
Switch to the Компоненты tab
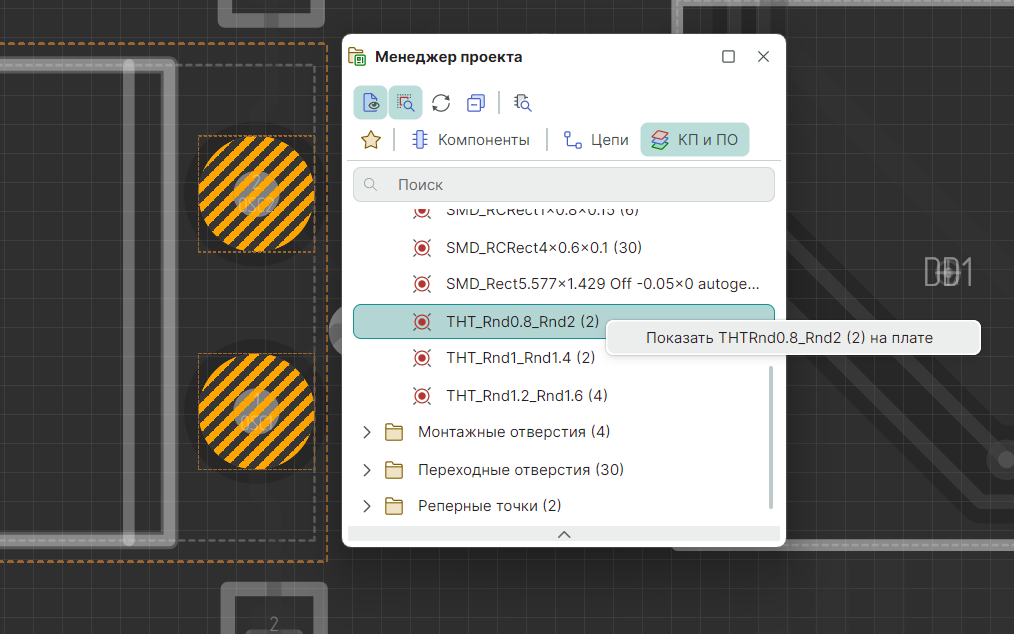tap(471, 140)
